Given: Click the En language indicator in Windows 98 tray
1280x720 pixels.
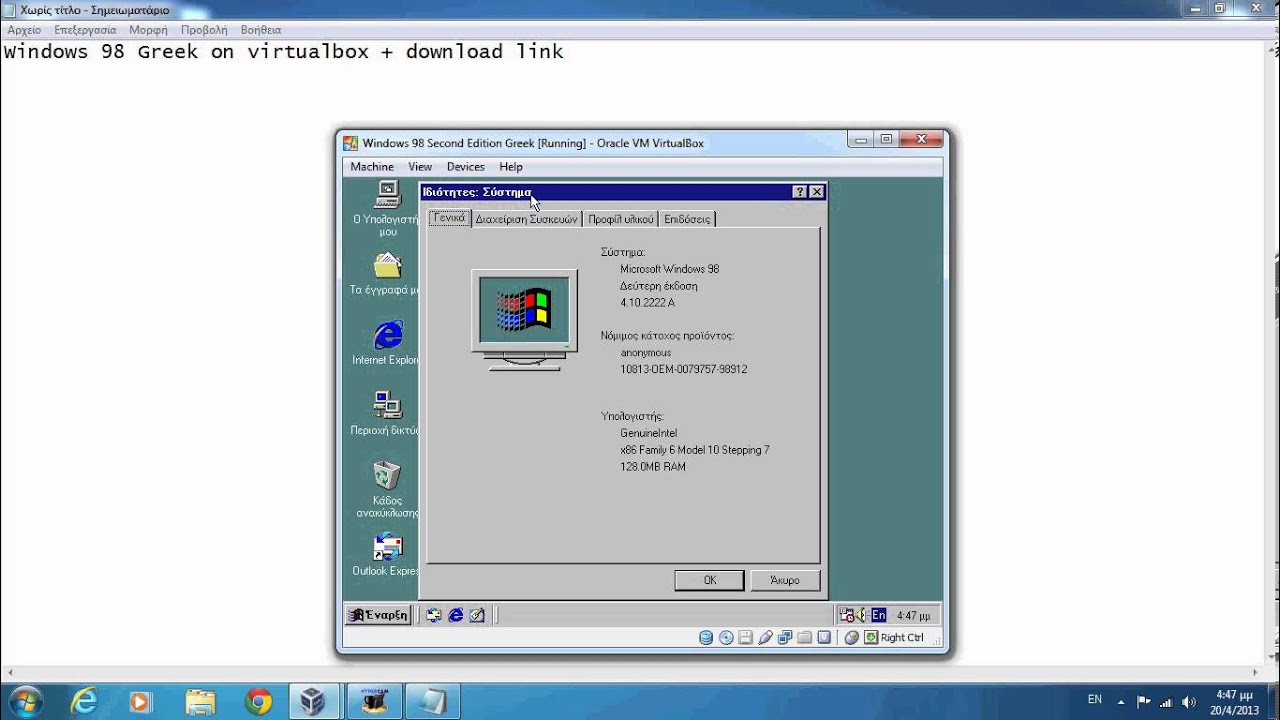Looking at the screenshot, I should (878, 615).
